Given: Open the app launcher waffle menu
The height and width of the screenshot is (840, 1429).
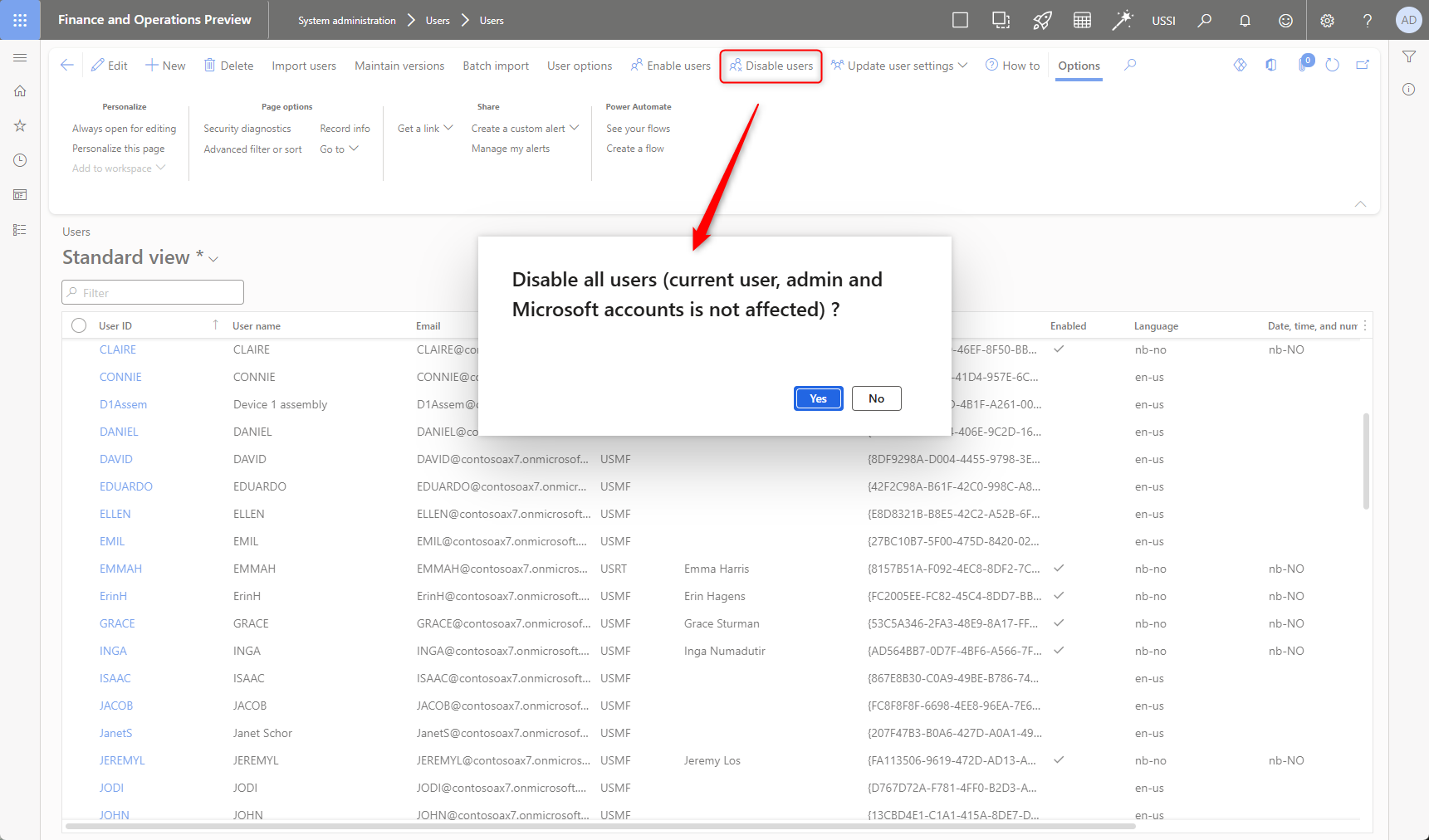Looking at the screenshot, I should [x=20, y=20].
